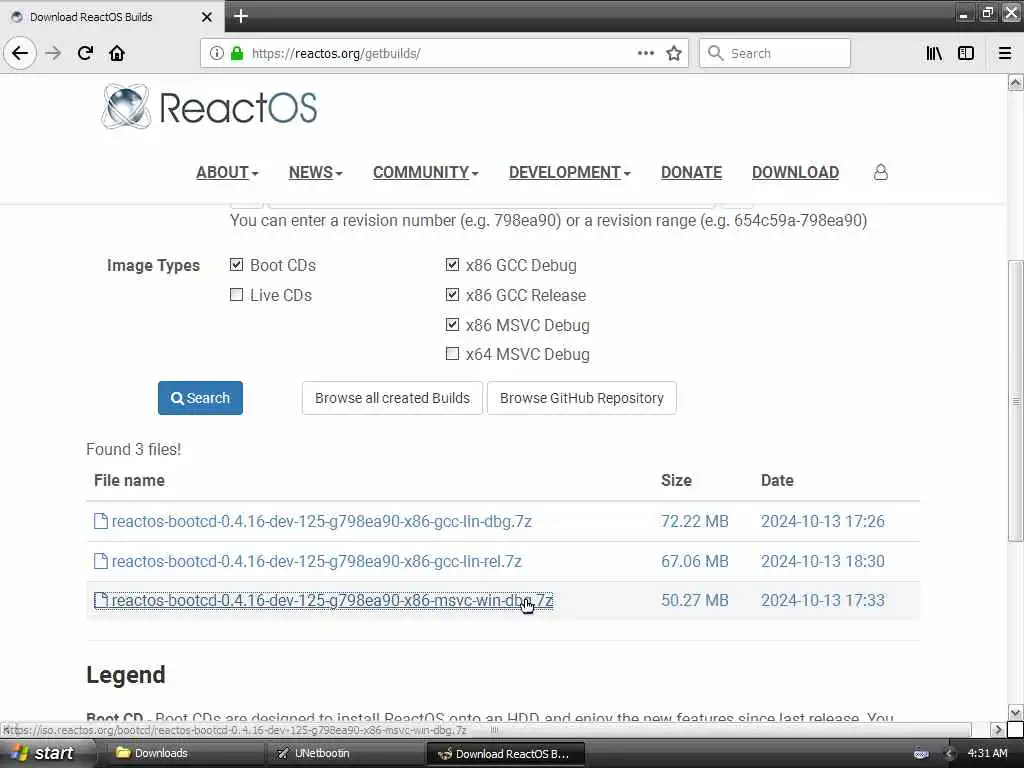Screen dimensions: 1024x768
Task: Click the system tray icon left of the arrow
Action: click(921, 754)
